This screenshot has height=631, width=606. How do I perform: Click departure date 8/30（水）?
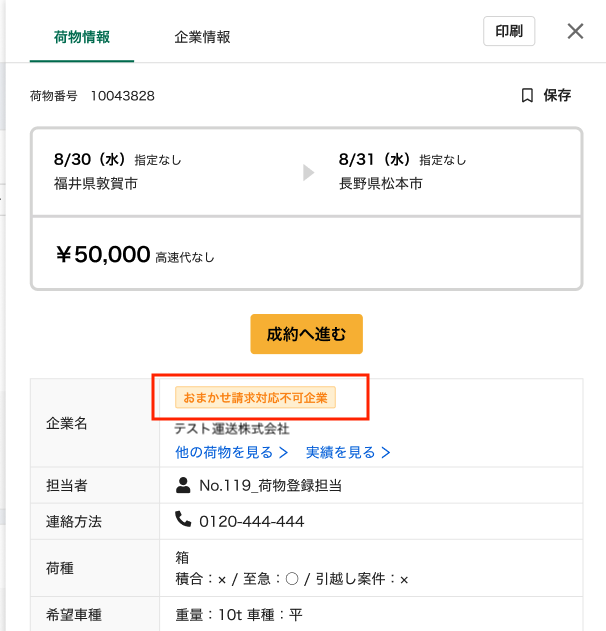(x=92, y=159)
